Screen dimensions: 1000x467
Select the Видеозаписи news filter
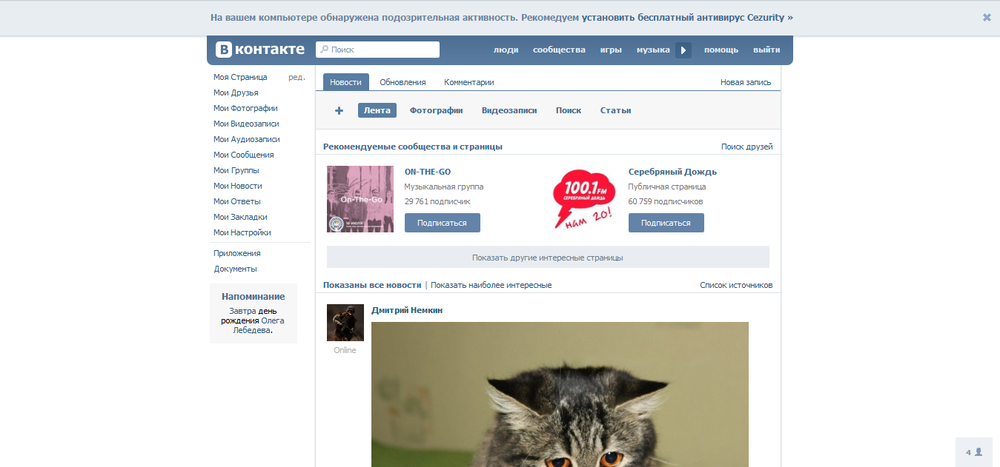pos(509,111)
